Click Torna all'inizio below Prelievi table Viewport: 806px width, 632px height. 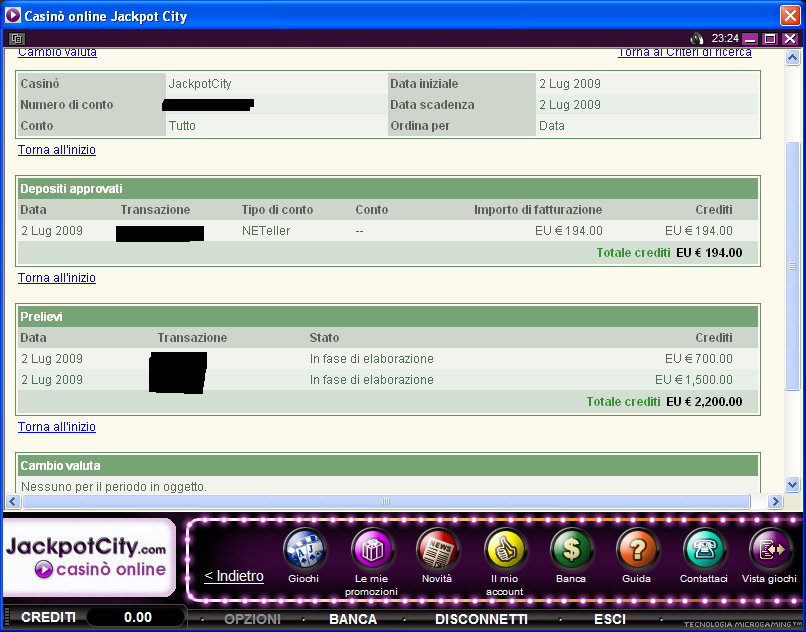[x=57, y=427]
